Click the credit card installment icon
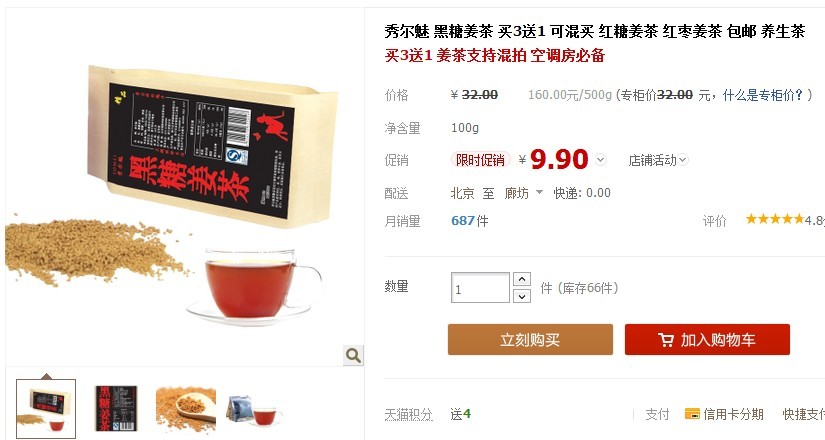Image resolution: width=825 pixels, height=440 pixels. [692, 414]
